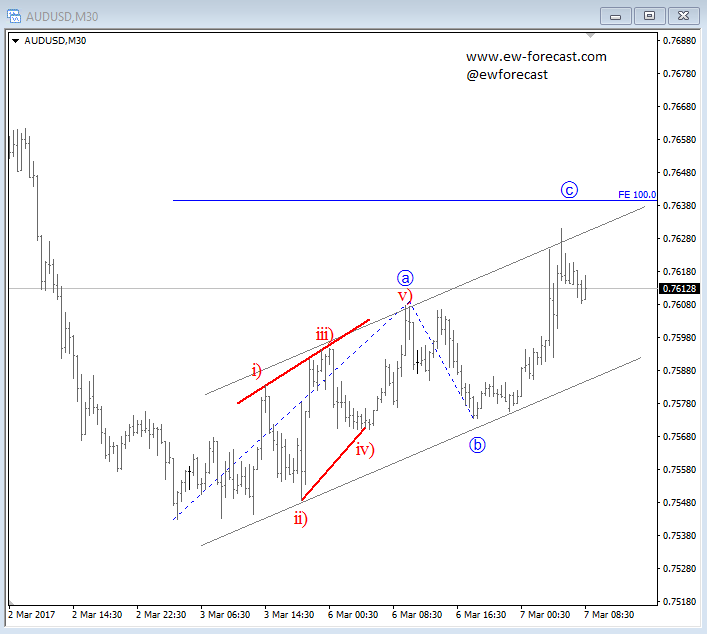The width and height of the screenshot is (707, 634).
Task: Click the red "iv)" wave marker
Action: 365,449
